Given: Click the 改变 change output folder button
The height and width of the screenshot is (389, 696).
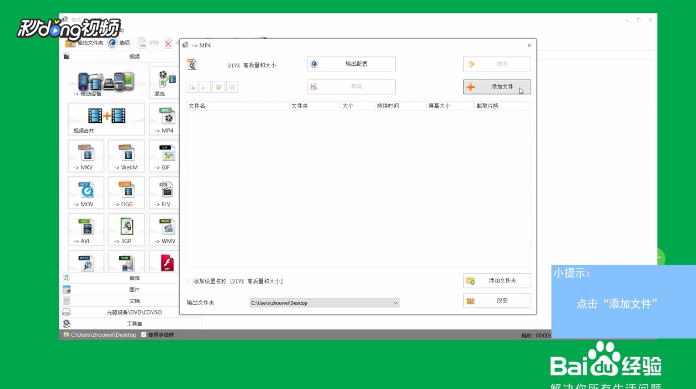Looking at the screenshot, I should (x=496, y=301).
